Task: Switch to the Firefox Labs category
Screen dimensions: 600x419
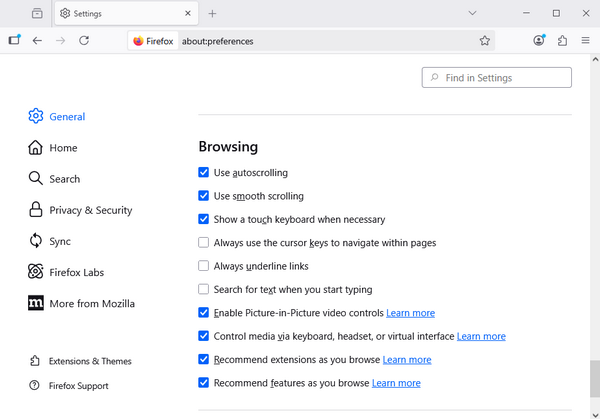Action: (x=76, y=272)
